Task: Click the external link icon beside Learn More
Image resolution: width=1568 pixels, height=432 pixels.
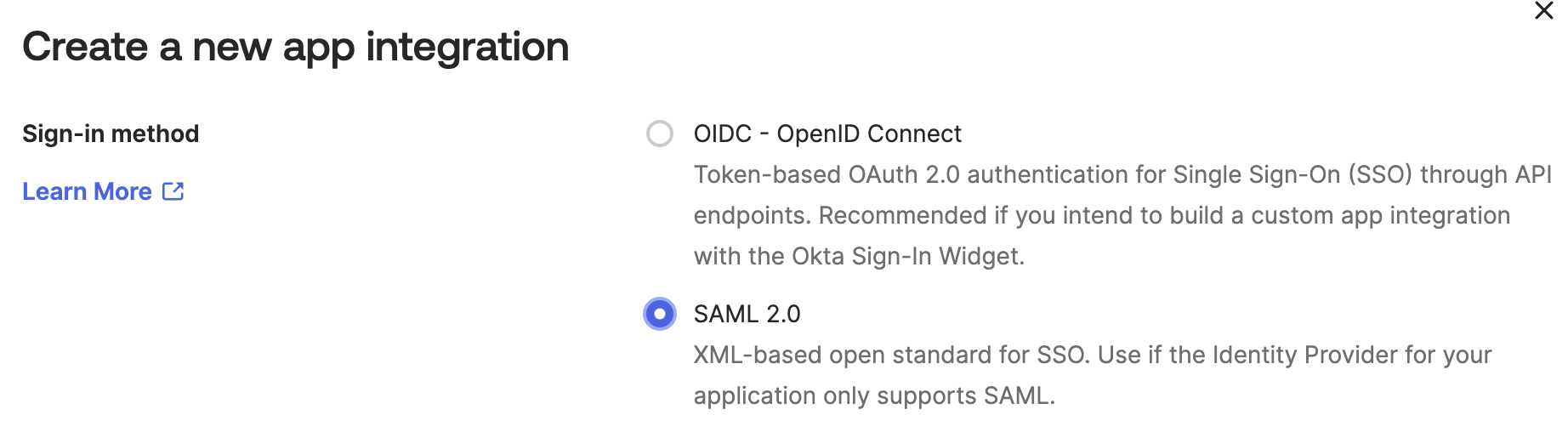Action: tap(173, 191)
